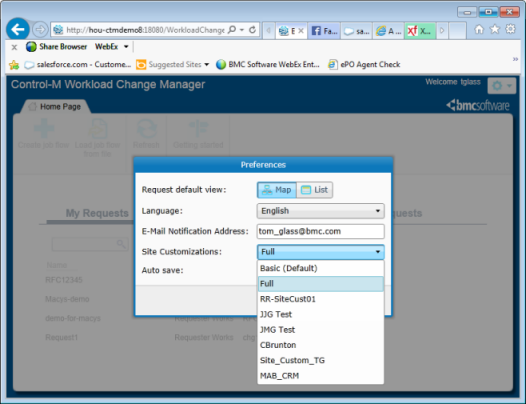Choose JMG Test customization
Viewport: 526px width, 404px height.
[x=321, y=330]
